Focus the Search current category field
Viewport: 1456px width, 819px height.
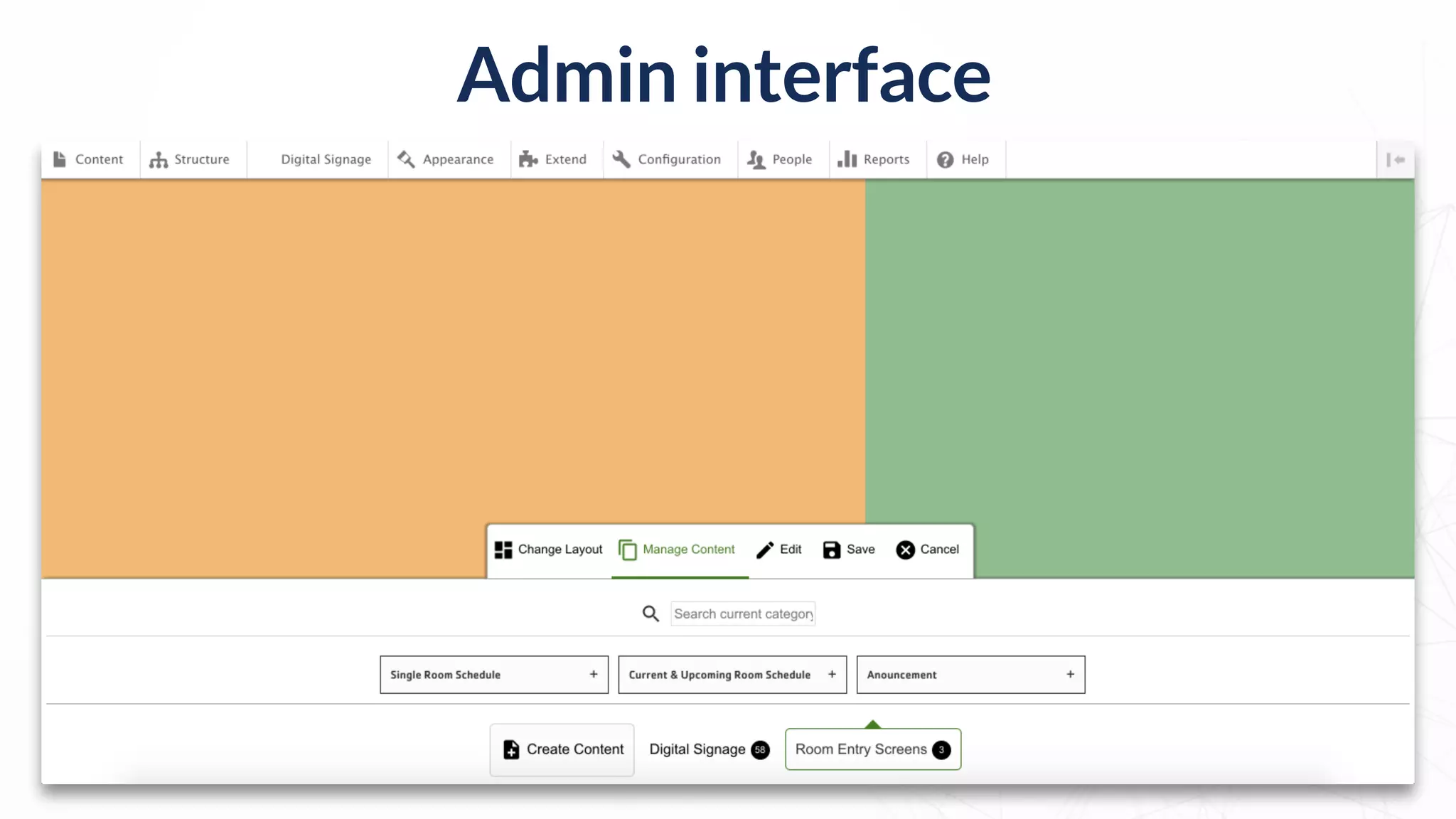coord(743,614)
